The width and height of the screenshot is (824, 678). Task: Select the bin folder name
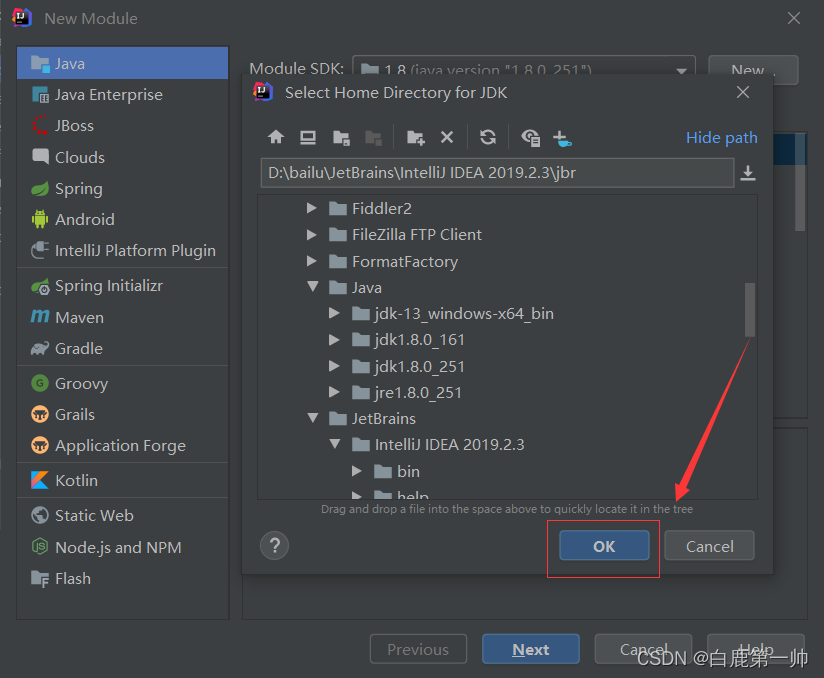(408, 471)
